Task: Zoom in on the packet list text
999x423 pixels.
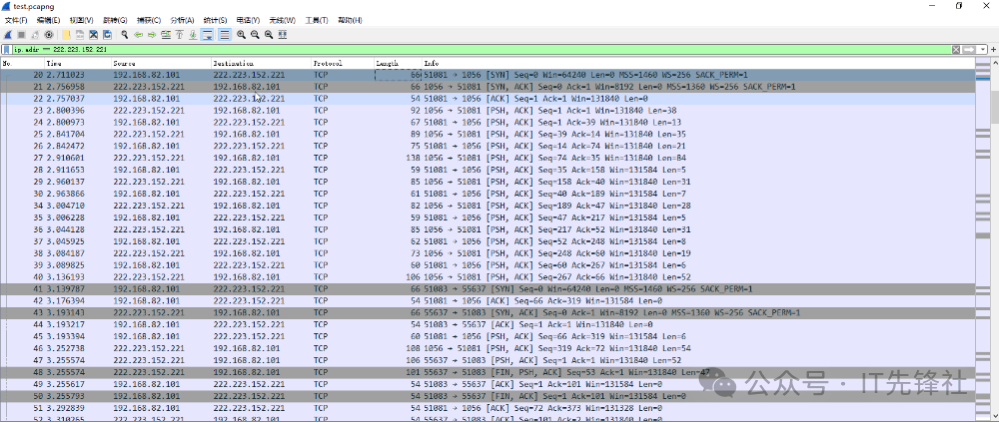Action: click(242, 34)
